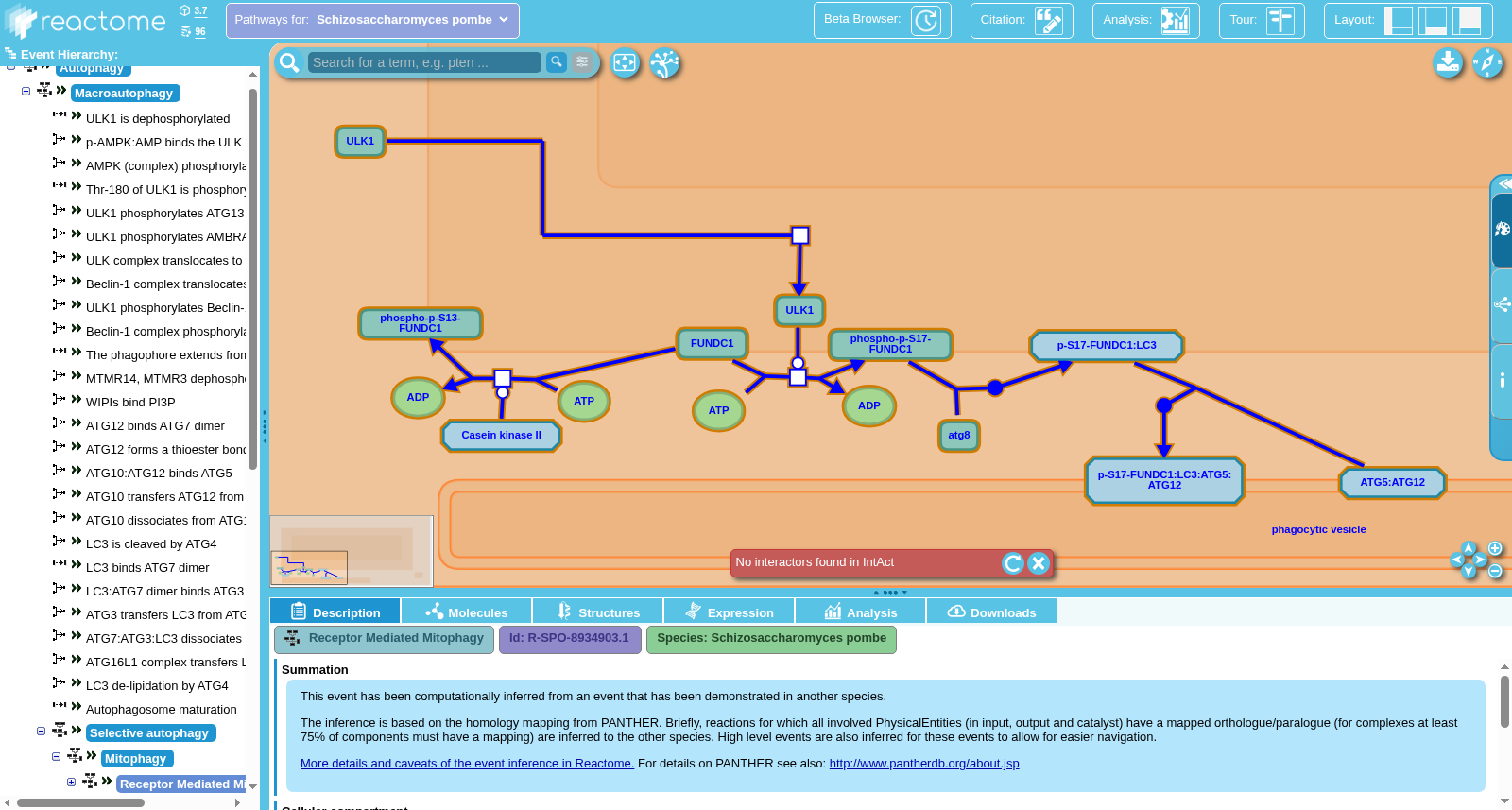Click the hierarchy panel horizontal scrollbar
The image size is (1512, 810).
pos(80,803)
